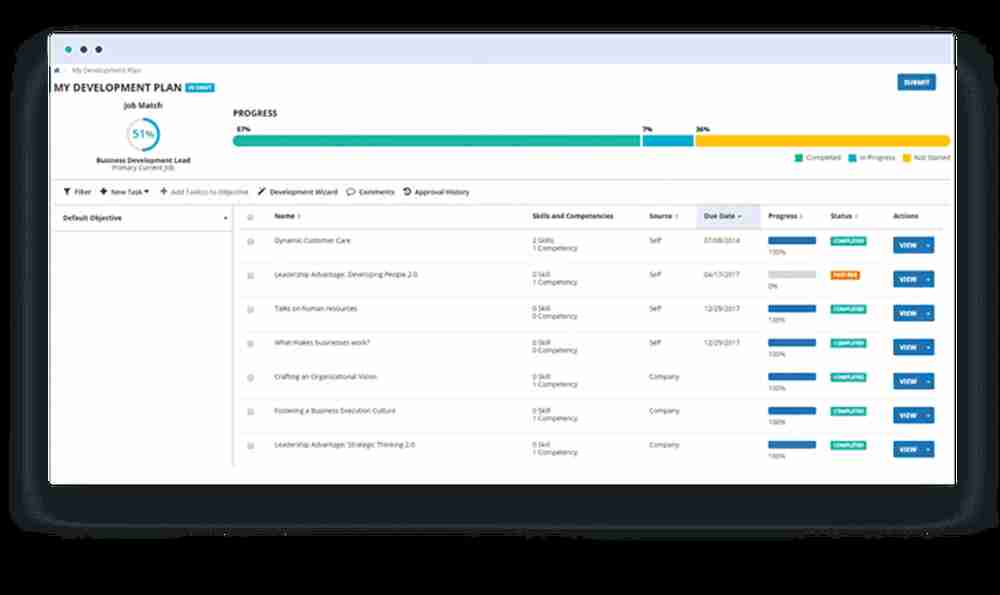View the Talks on human resources task
1000x595 pixels.
tap(907, 313)
